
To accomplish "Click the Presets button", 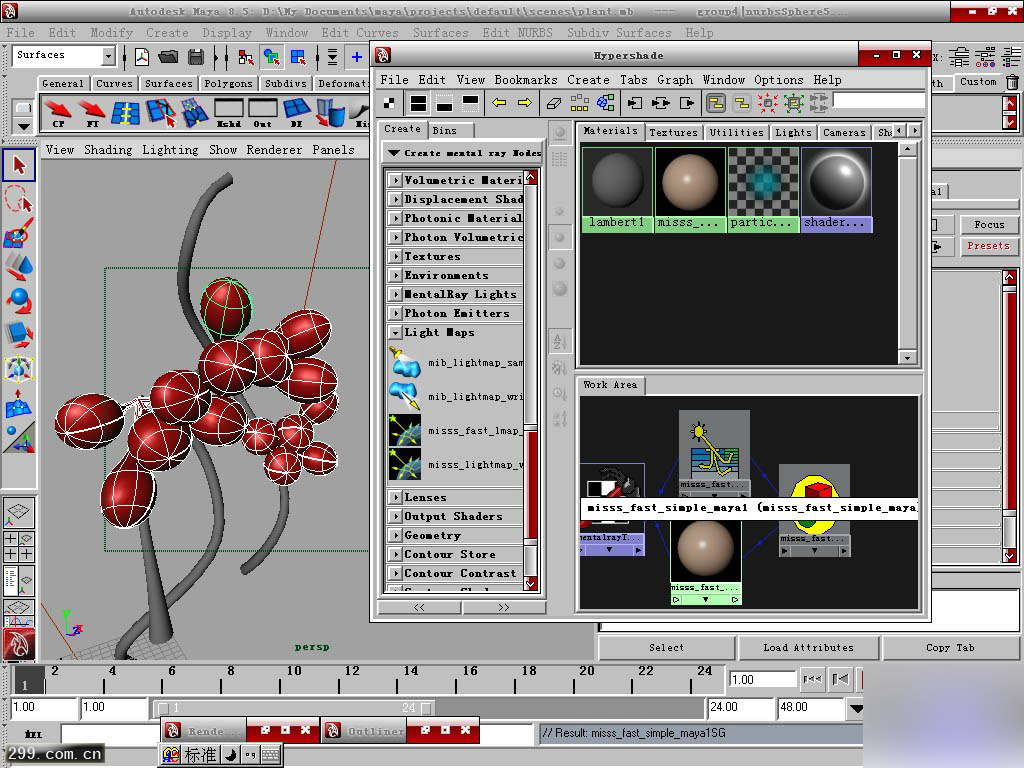I will [987, 246].
